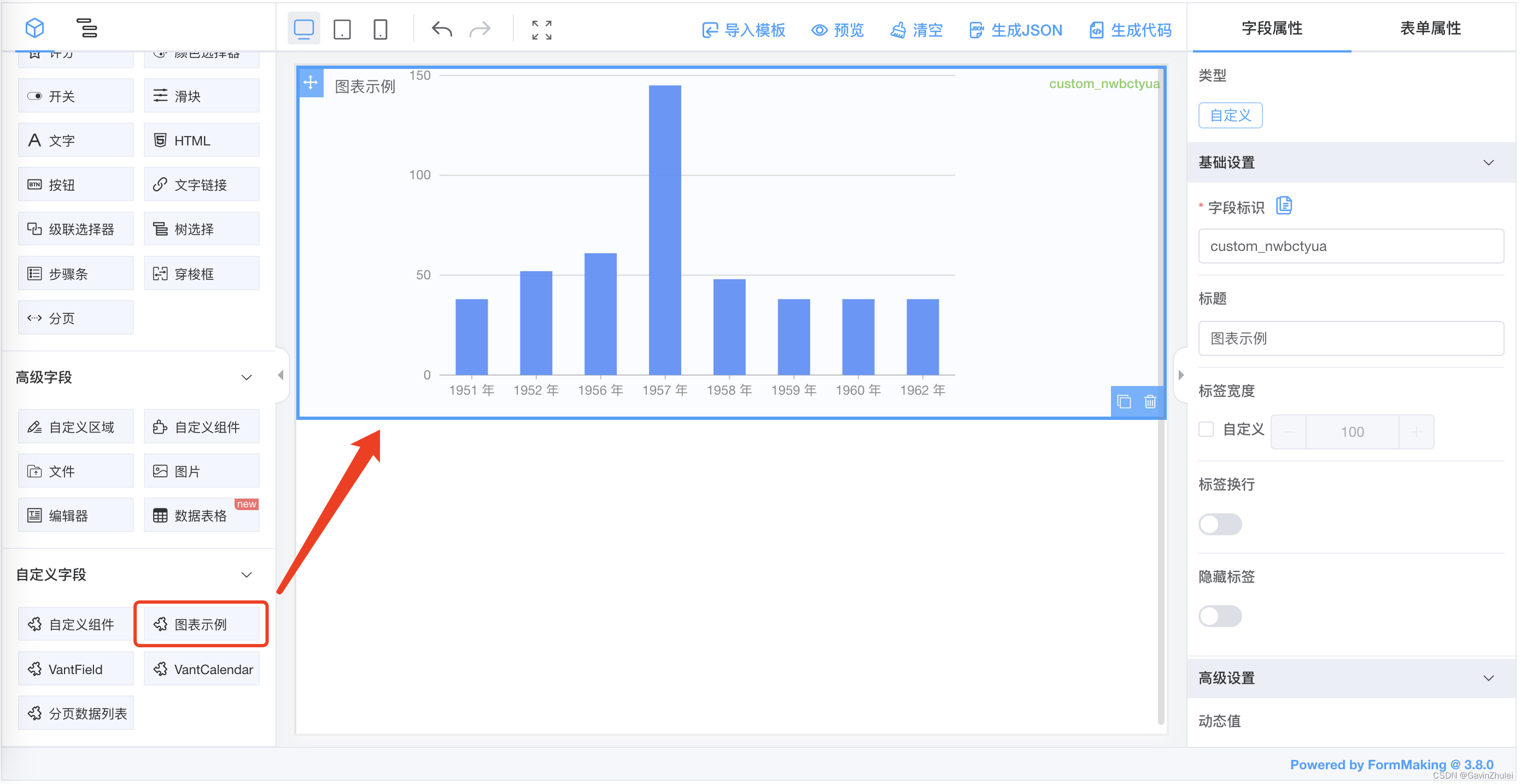
Task: Open the outline tree tab
Action: pyautogui.click(x=87, y=28)
